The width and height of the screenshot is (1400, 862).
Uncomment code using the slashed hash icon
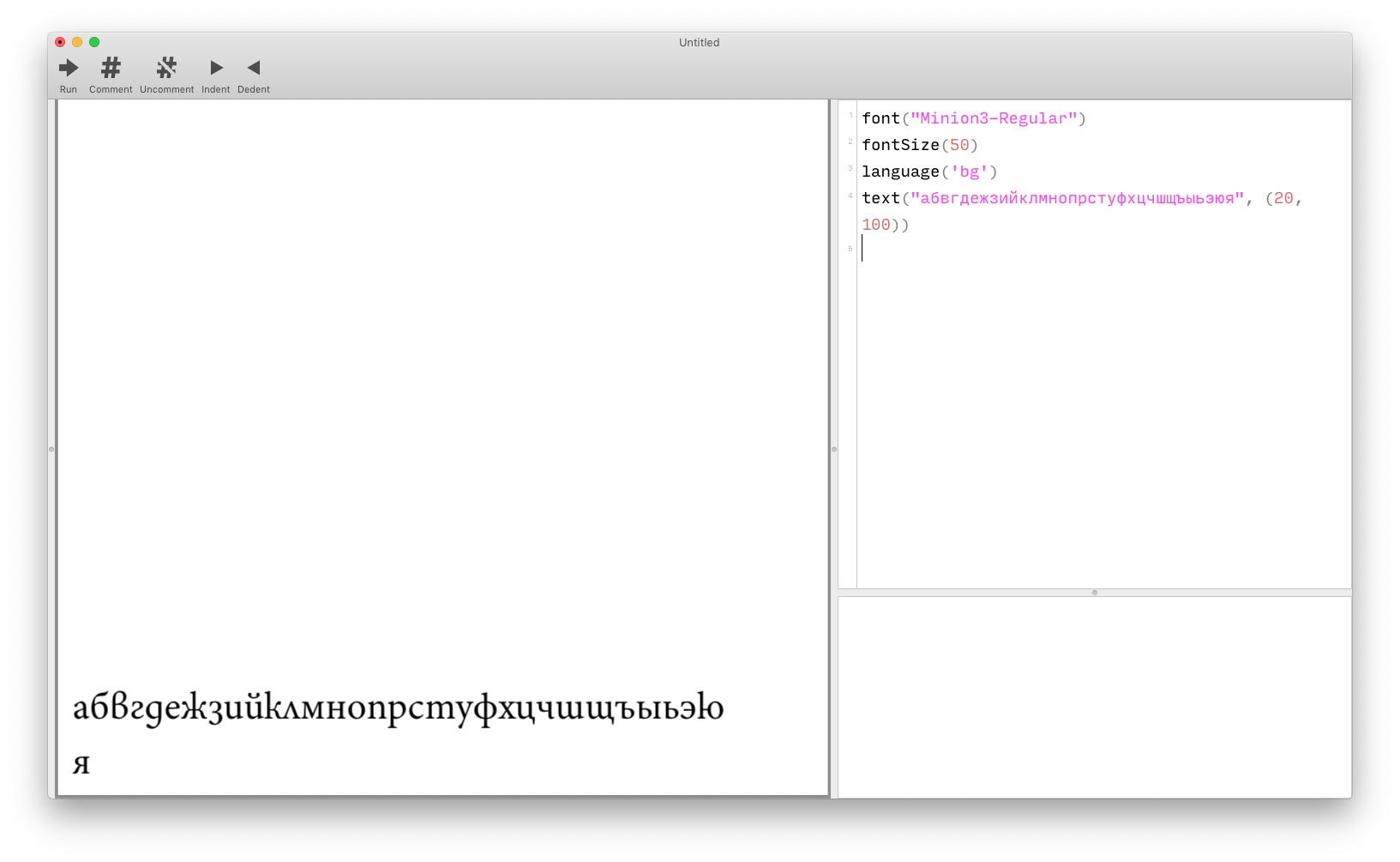[166, 68]
